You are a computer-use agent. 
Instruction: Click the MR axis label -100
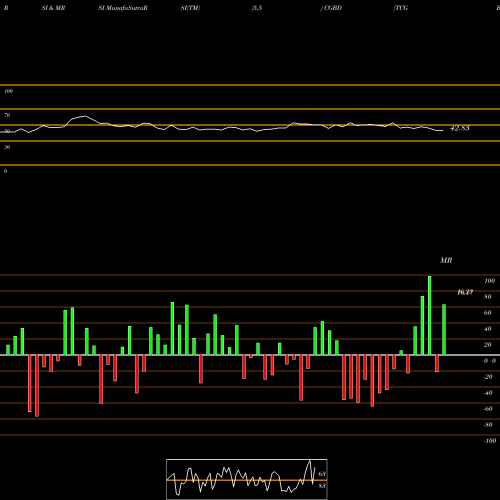(x=490, y=441)
